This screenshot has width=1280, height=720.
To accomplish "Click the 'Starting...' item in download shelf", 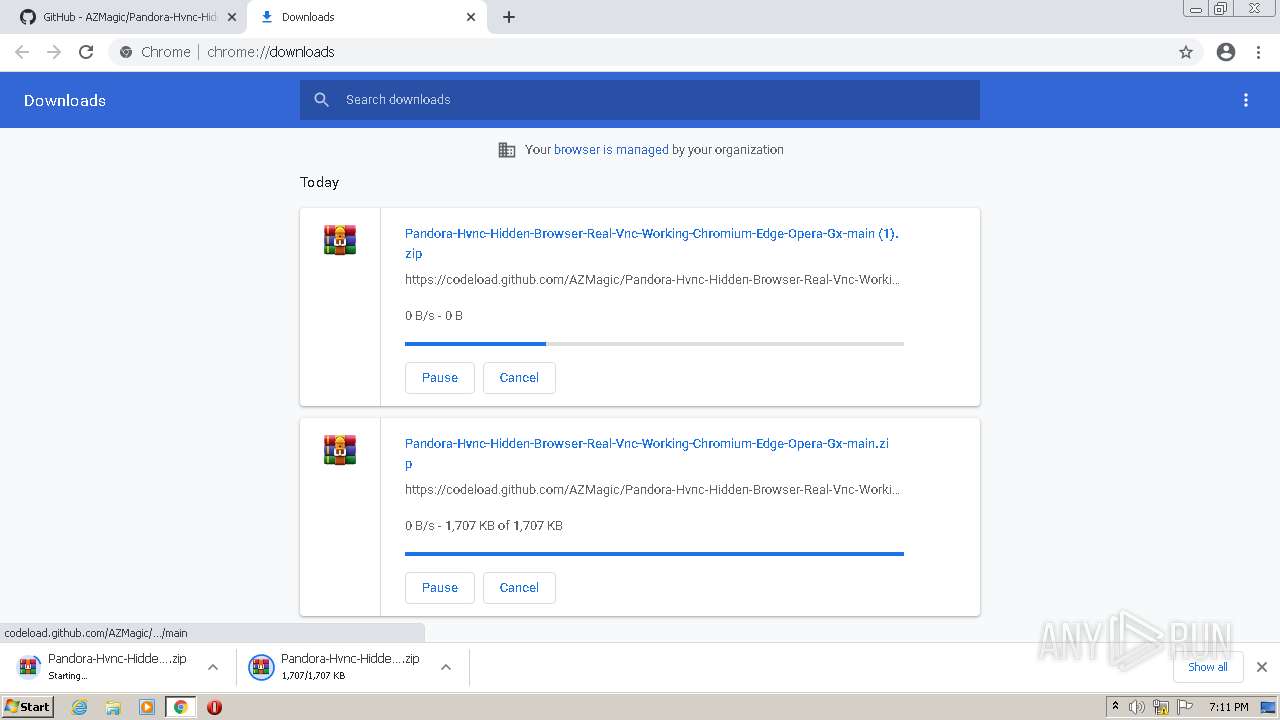I will tap(103, 667).
